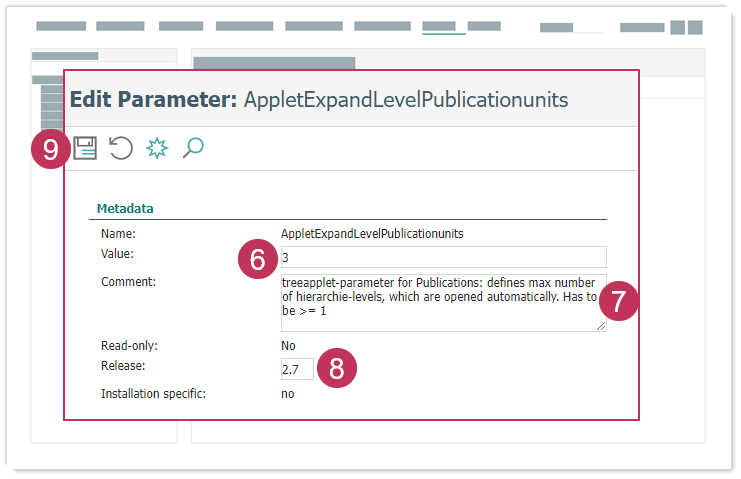Click the red number 8 callout badge
The image size is (741, 479).
coord(336,368)
